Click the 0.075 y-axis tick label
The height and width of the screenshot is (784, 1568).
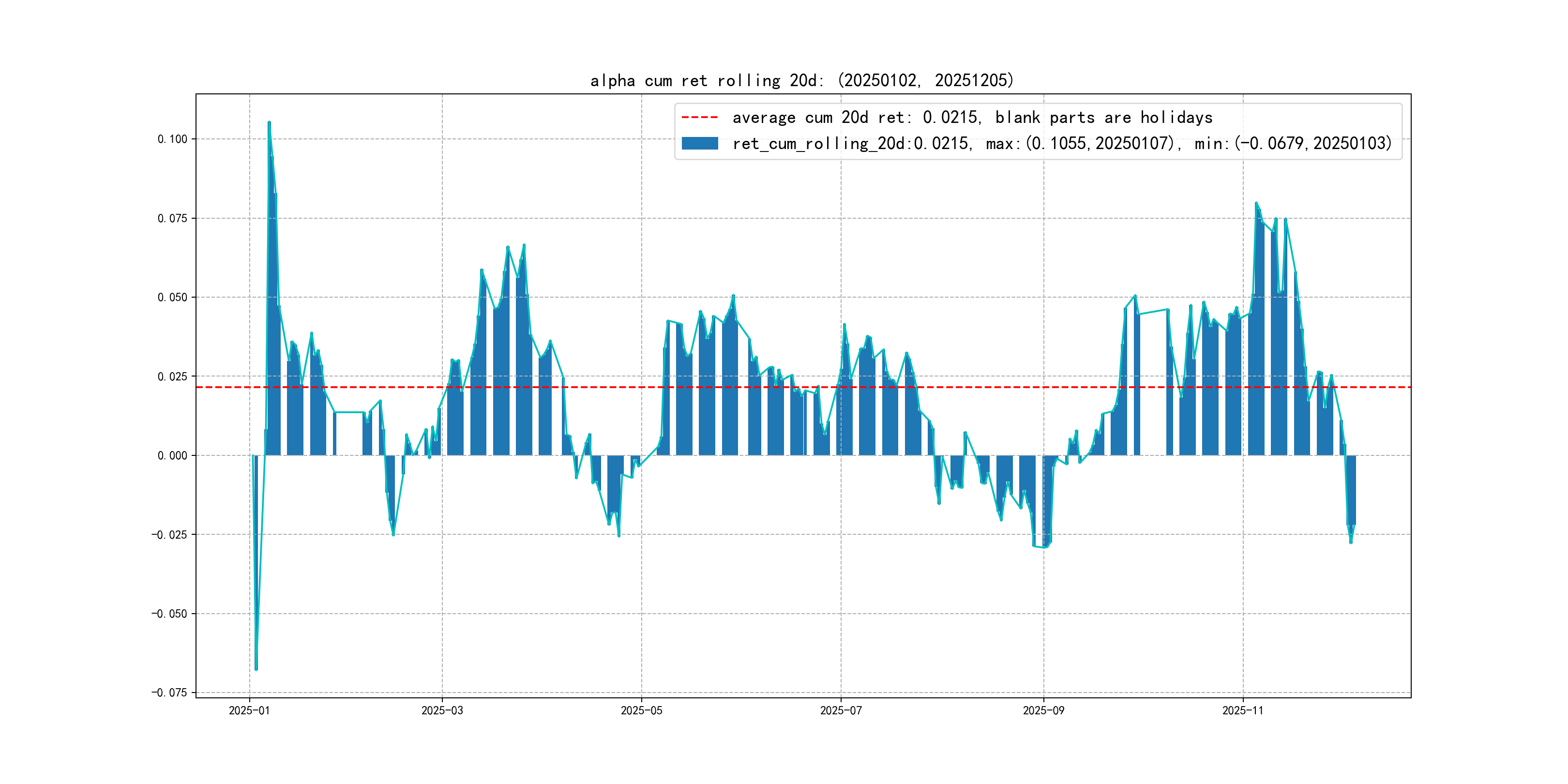click(x=172, y=219)
